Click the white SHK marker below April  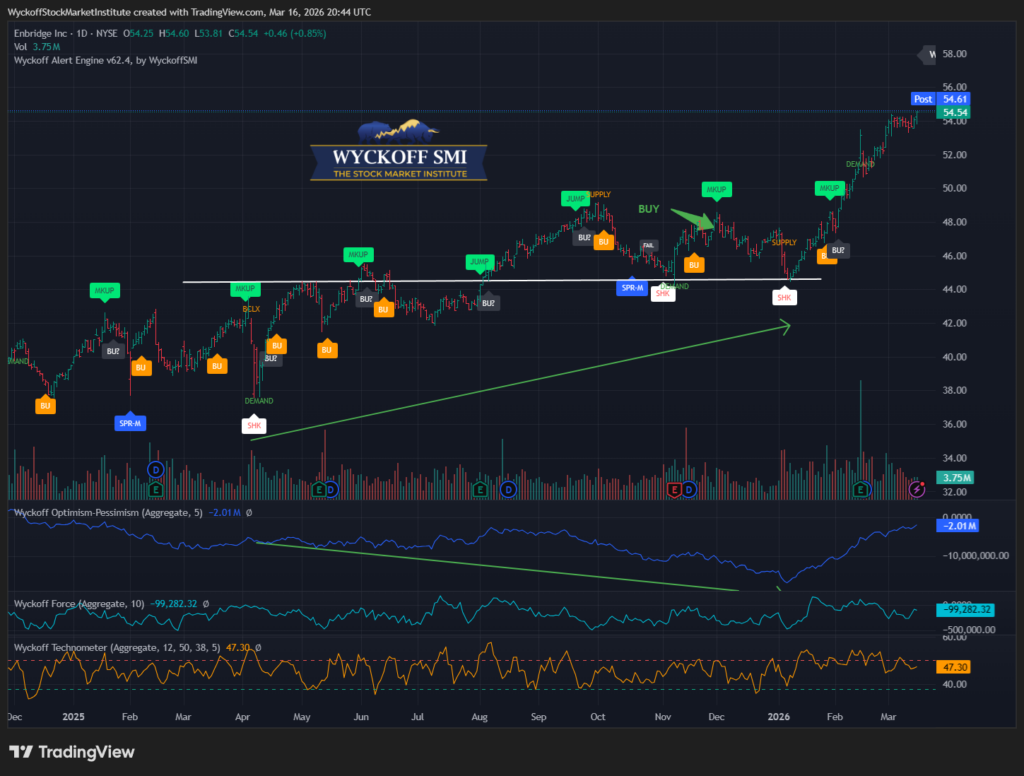(x=255, y=426)
